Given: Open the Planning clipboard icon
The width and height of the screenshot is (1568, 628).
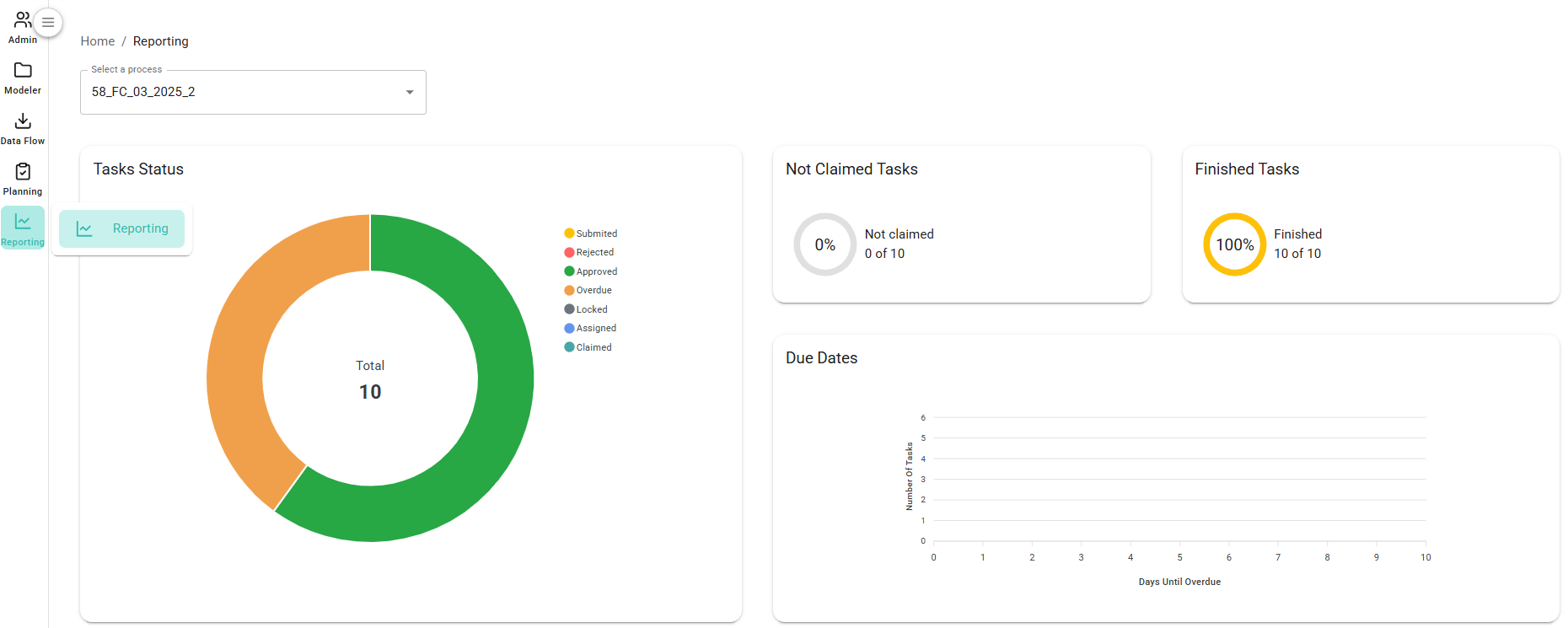Looking at the screenshot, I should pos(23,172).
